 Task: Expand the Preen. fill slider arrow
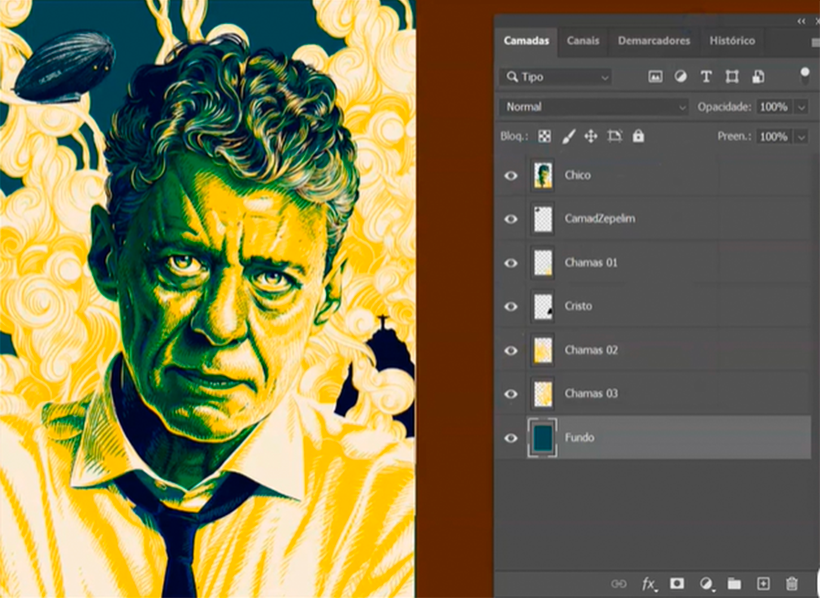coord(801,137)
